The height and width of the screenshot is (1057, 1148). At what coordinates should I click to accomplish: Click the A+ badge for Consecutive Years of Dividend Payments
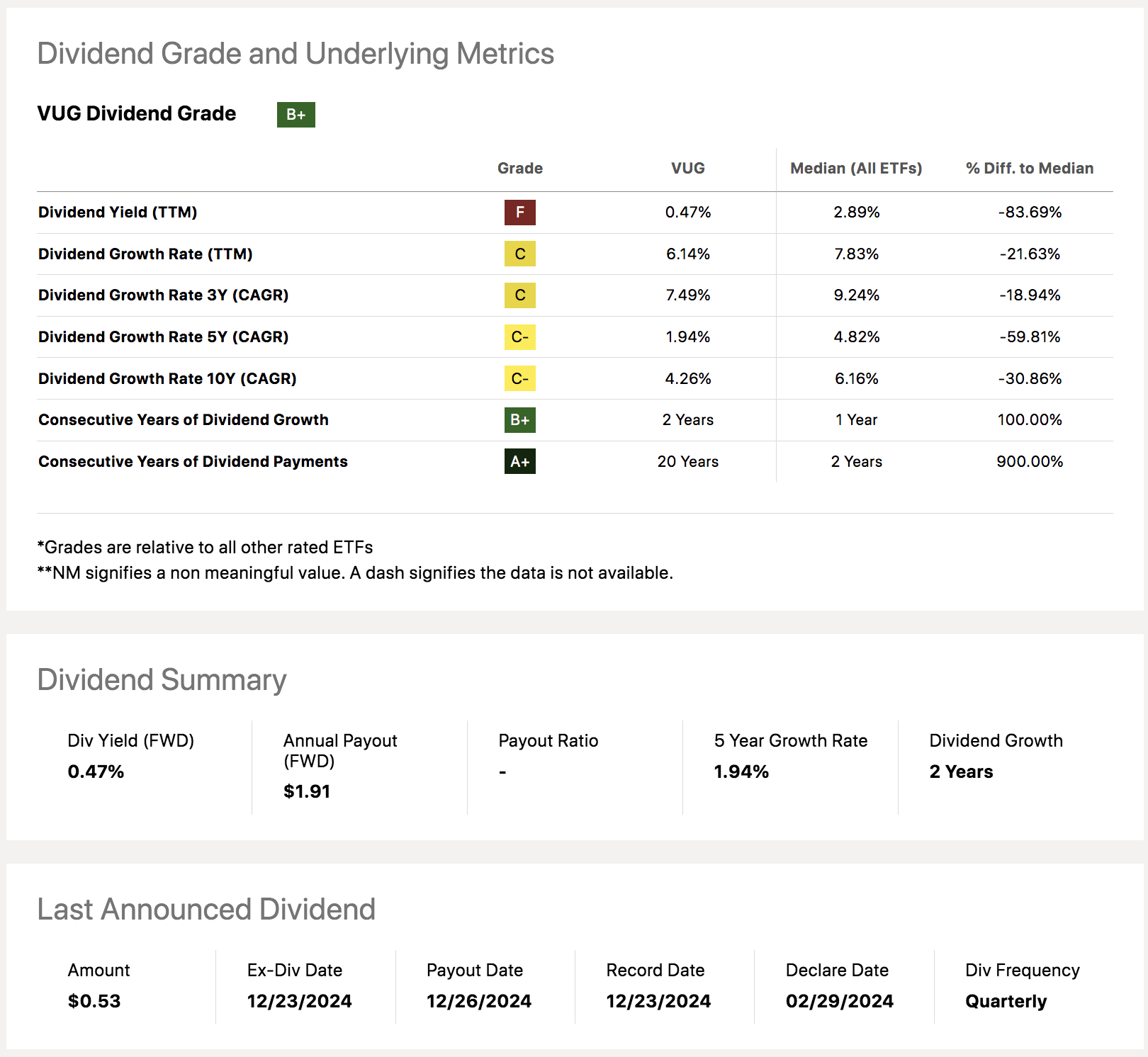[519, 461]
